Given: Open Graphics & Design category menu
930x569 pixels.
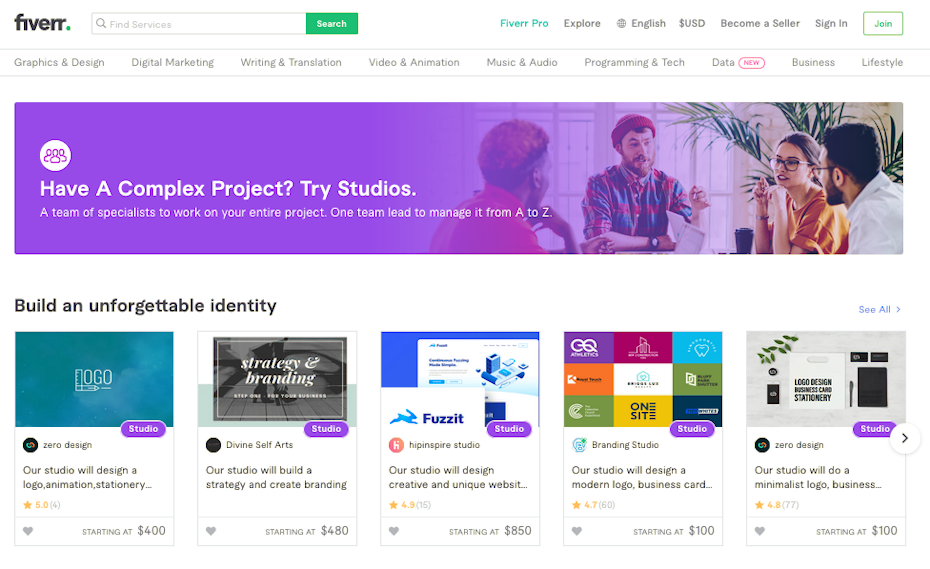Looking at the screenshot, I should click(x=59, y=62).
